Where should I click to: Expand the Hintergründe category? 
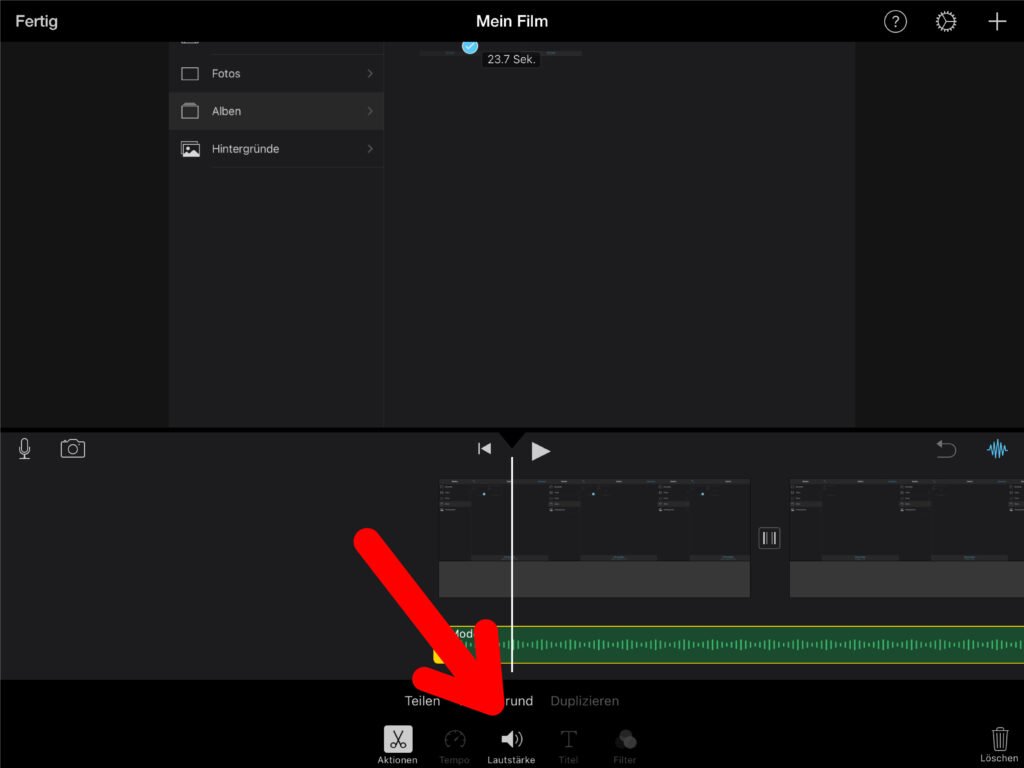click(276, 149)
